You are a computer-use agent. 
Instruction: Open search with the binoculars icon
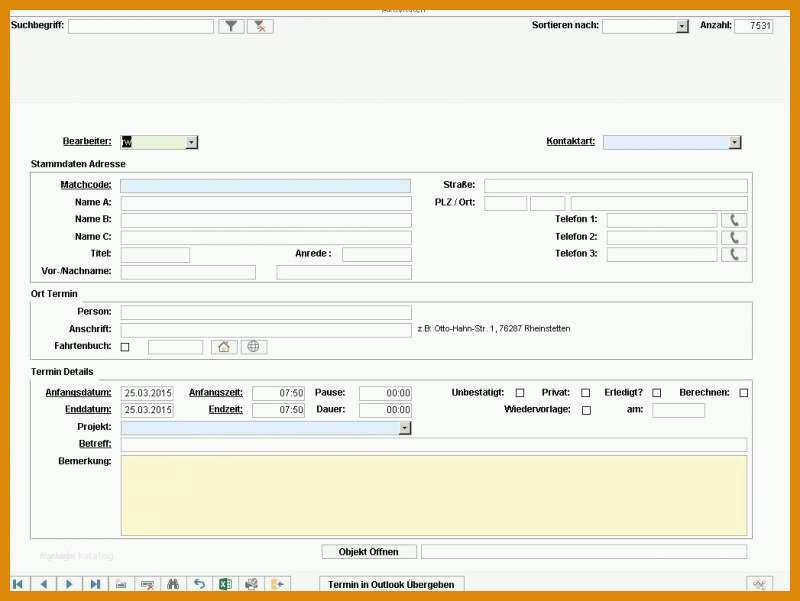click(173, 584)
